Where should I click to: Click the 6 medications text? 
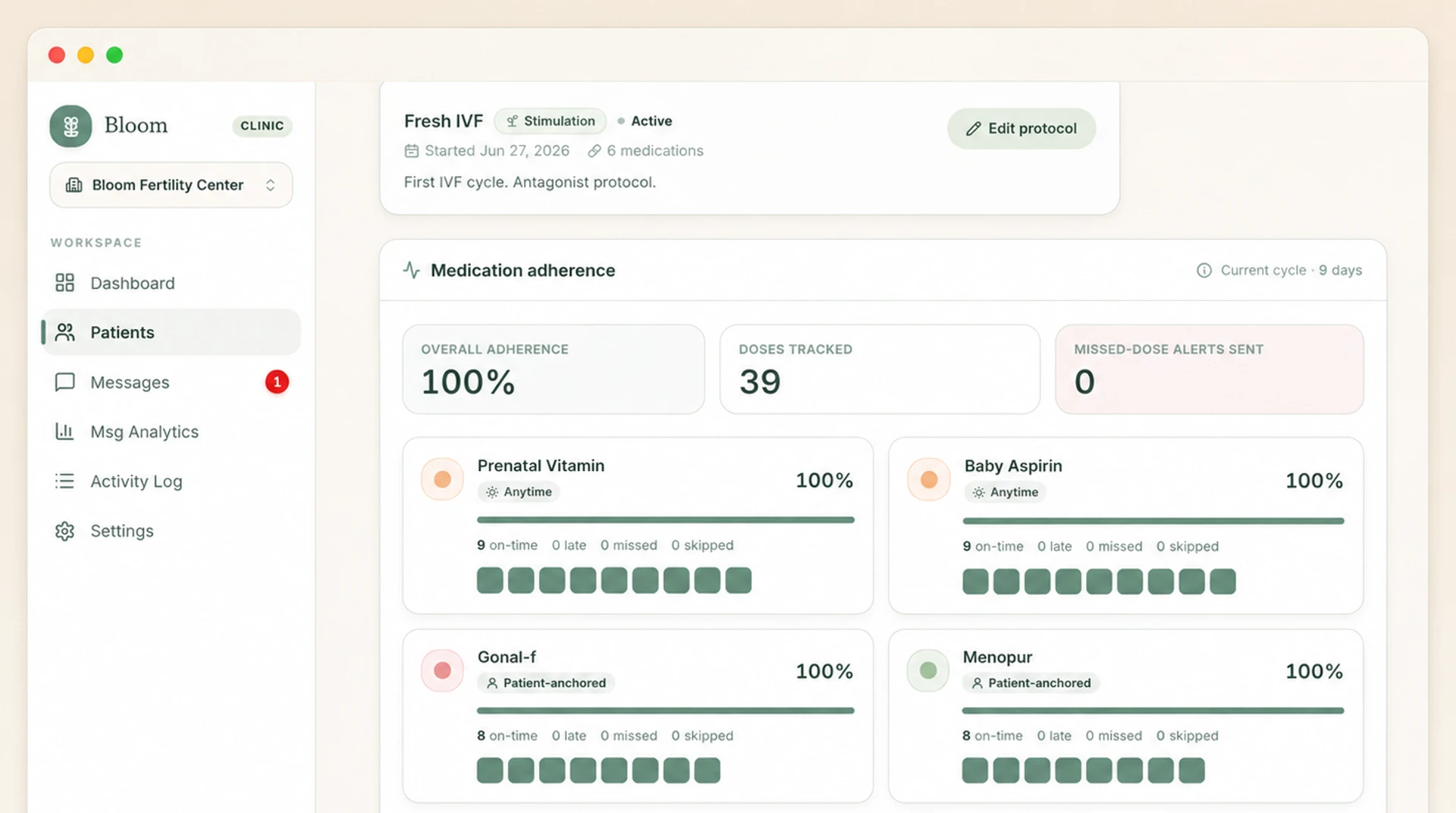(x=655, y=151)
